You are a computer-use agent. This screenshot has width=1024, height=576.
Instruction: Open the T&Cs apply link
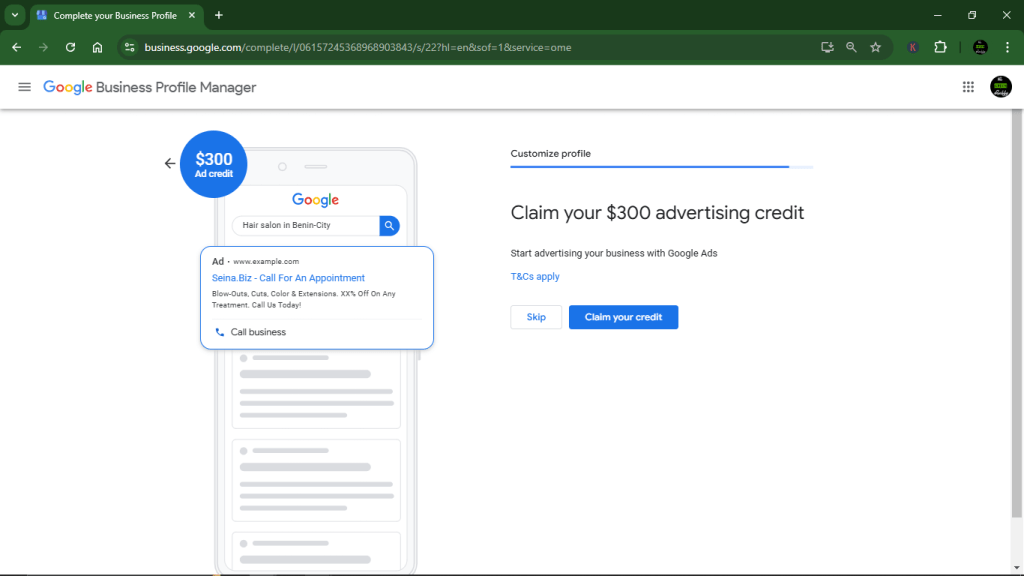(535, 276)
